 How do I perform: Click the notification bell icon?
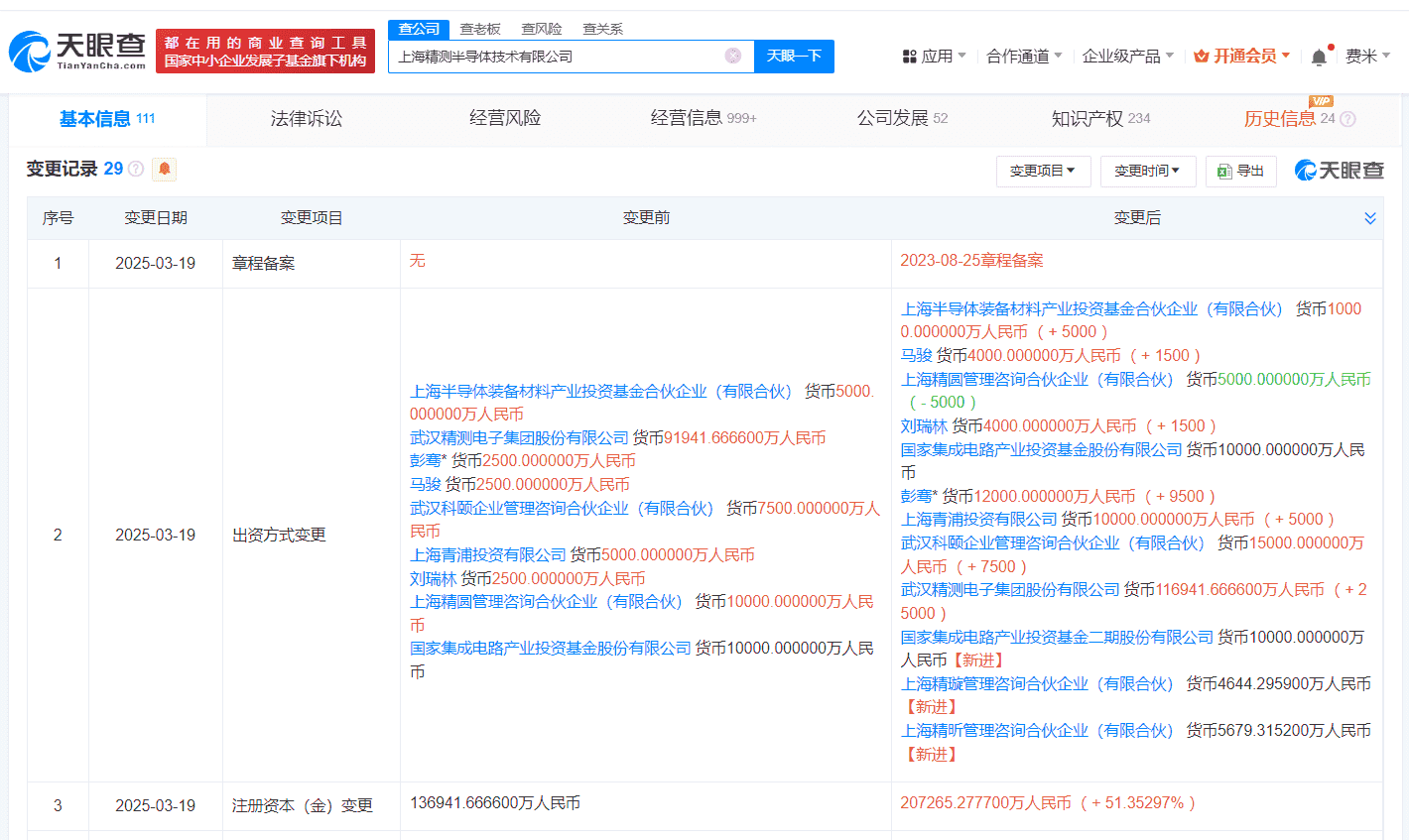1318,57
